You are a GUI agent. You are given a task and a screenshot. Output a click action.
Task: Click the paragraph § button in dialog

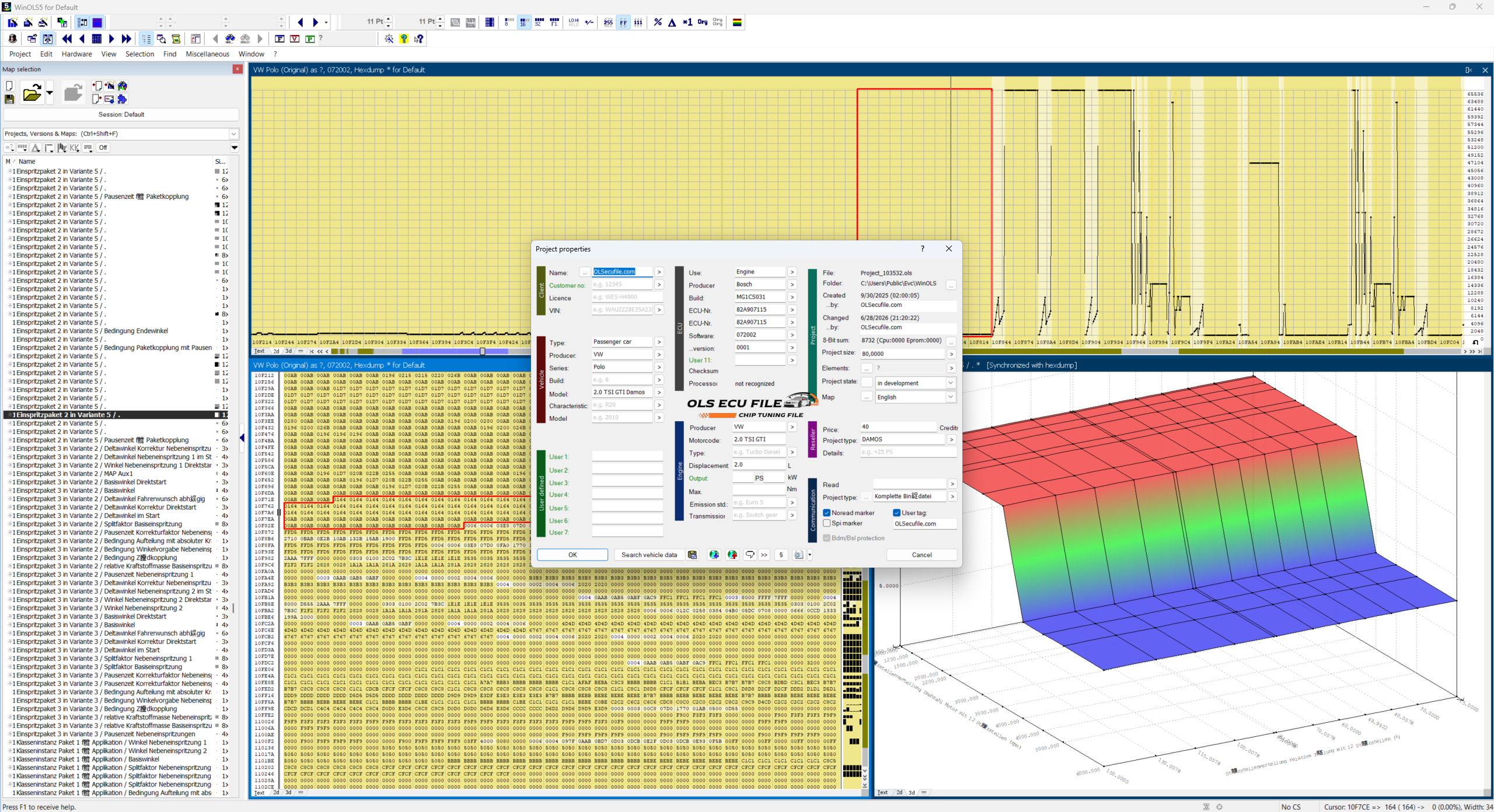[781, 555]
